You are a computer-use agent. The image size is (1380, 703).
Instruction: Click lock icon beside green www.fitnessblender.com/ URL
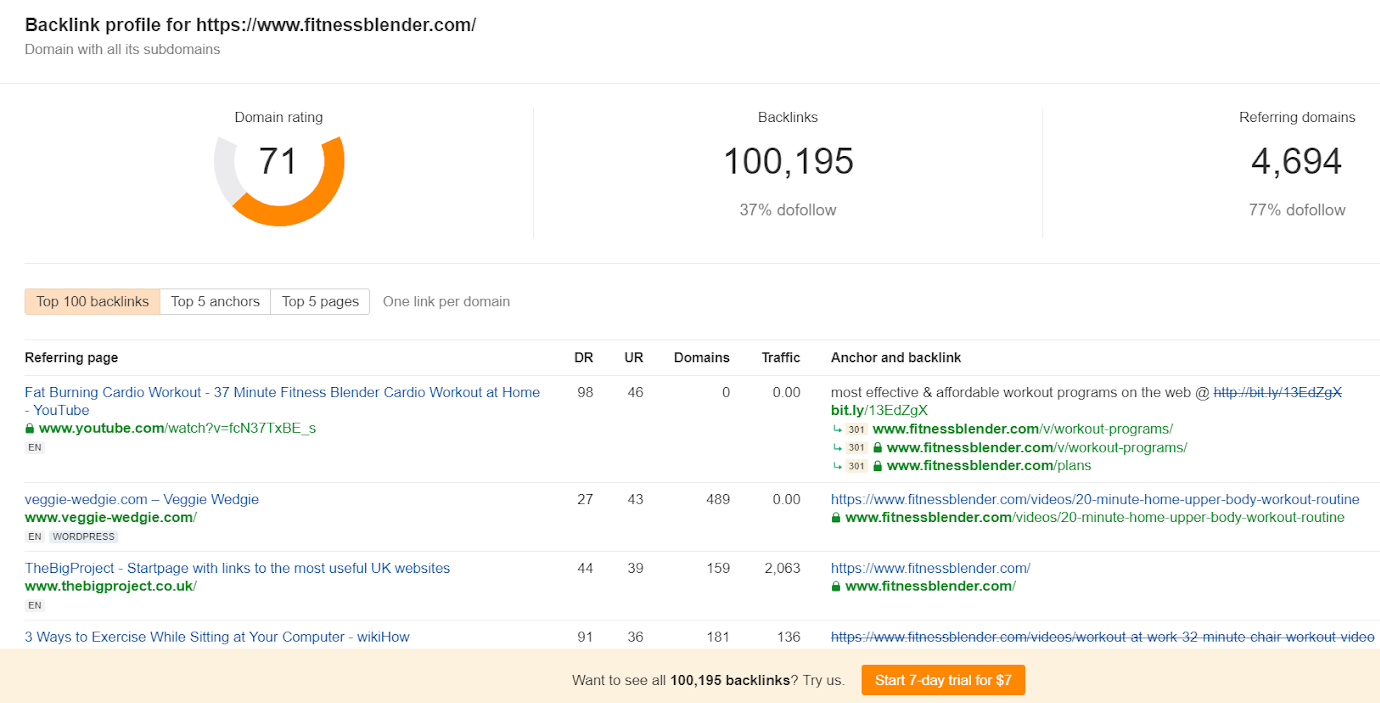(836, 587)
